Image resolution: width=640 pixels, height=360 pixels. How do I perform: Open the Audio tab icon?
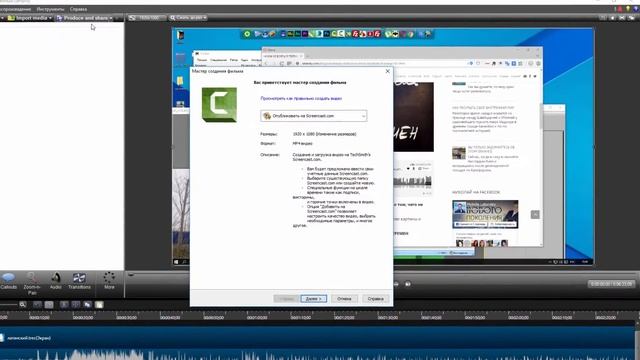(56, 281)
